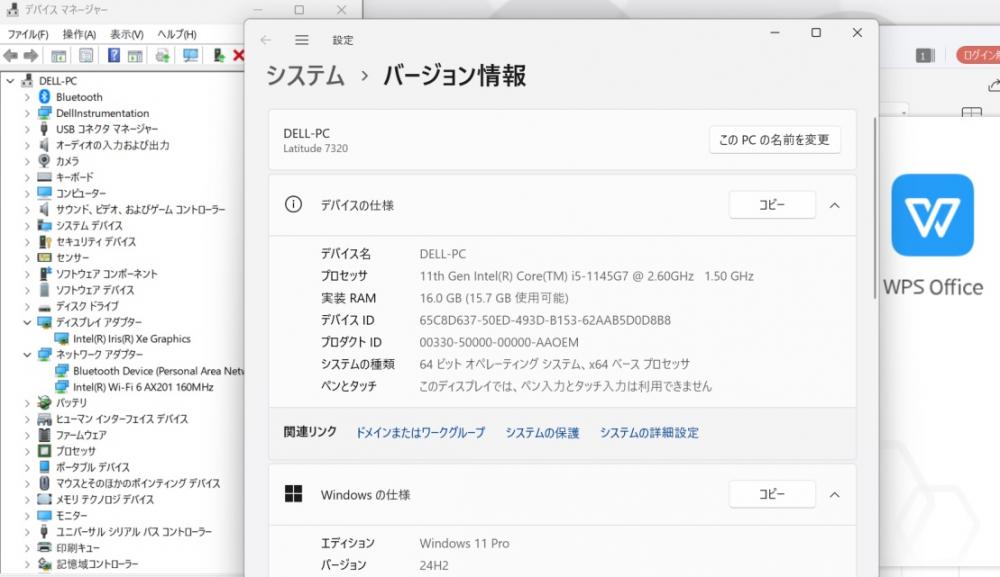Click the forward arrow in Device Manager toolbar

pyautogui.click(x=31, y=56)
